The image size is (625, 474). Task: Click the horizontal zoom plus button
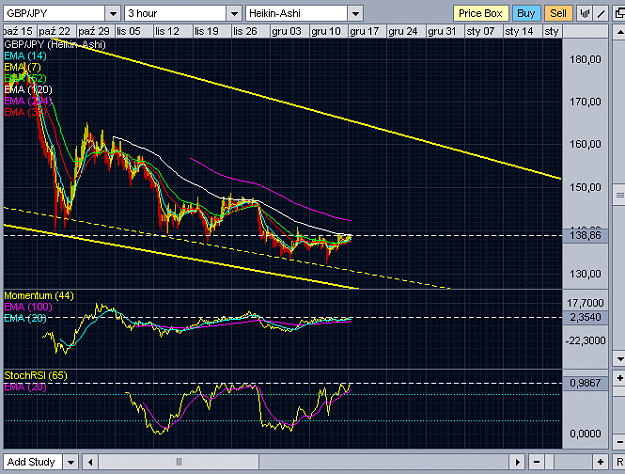(x=600, y=462)
